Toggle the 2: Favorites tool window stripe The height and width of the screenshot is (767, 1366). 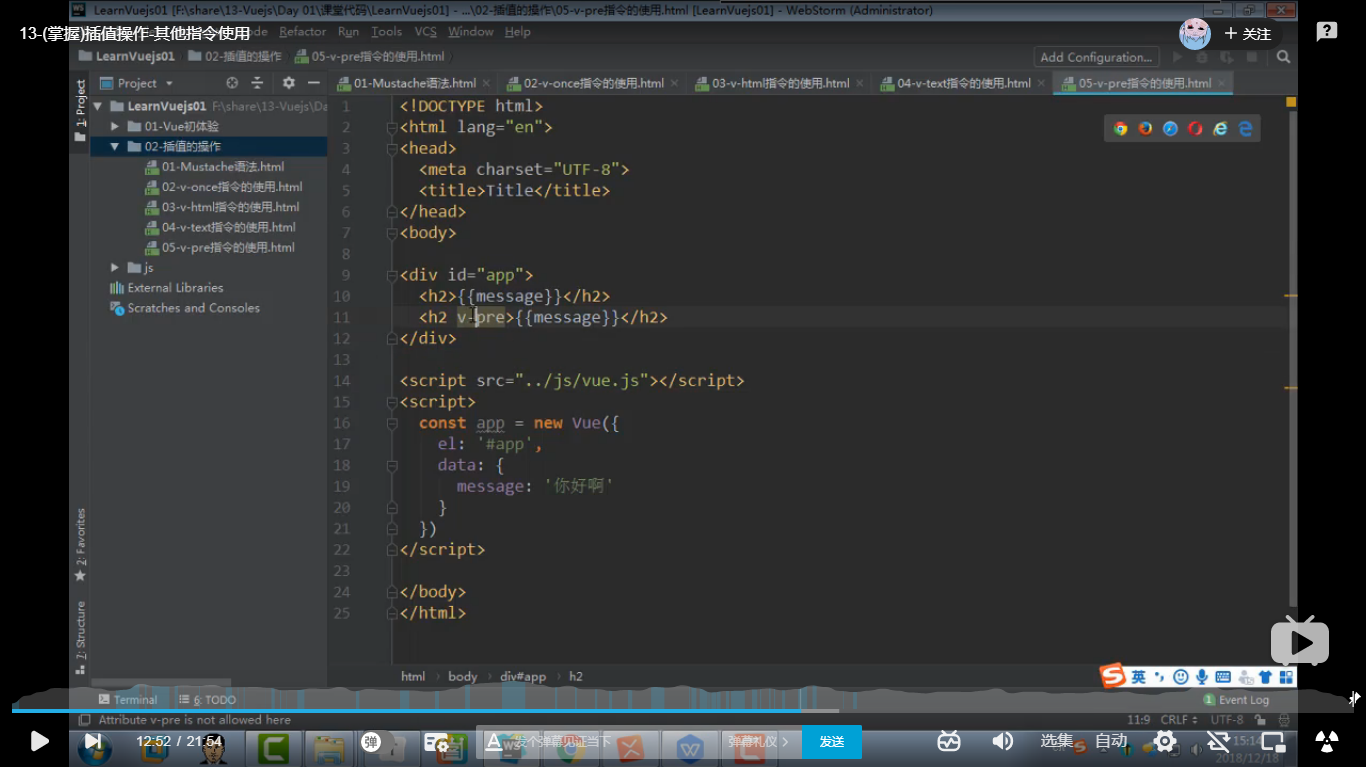[x=80, y=545]
